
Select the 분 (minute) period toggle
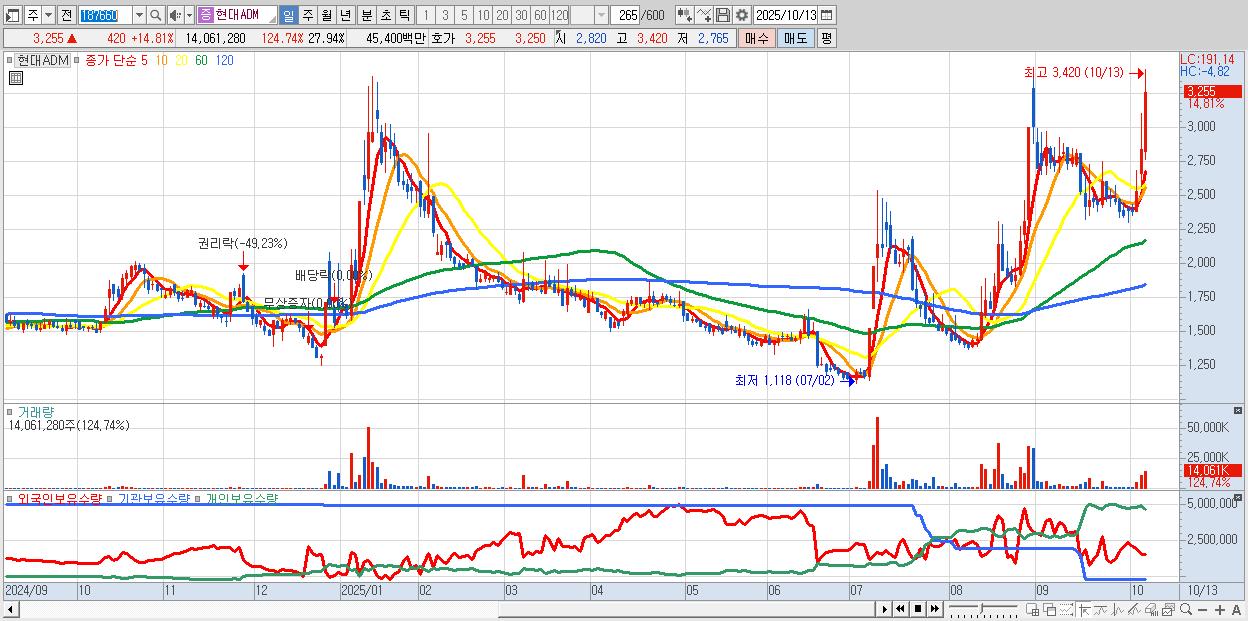click(366, 15)
